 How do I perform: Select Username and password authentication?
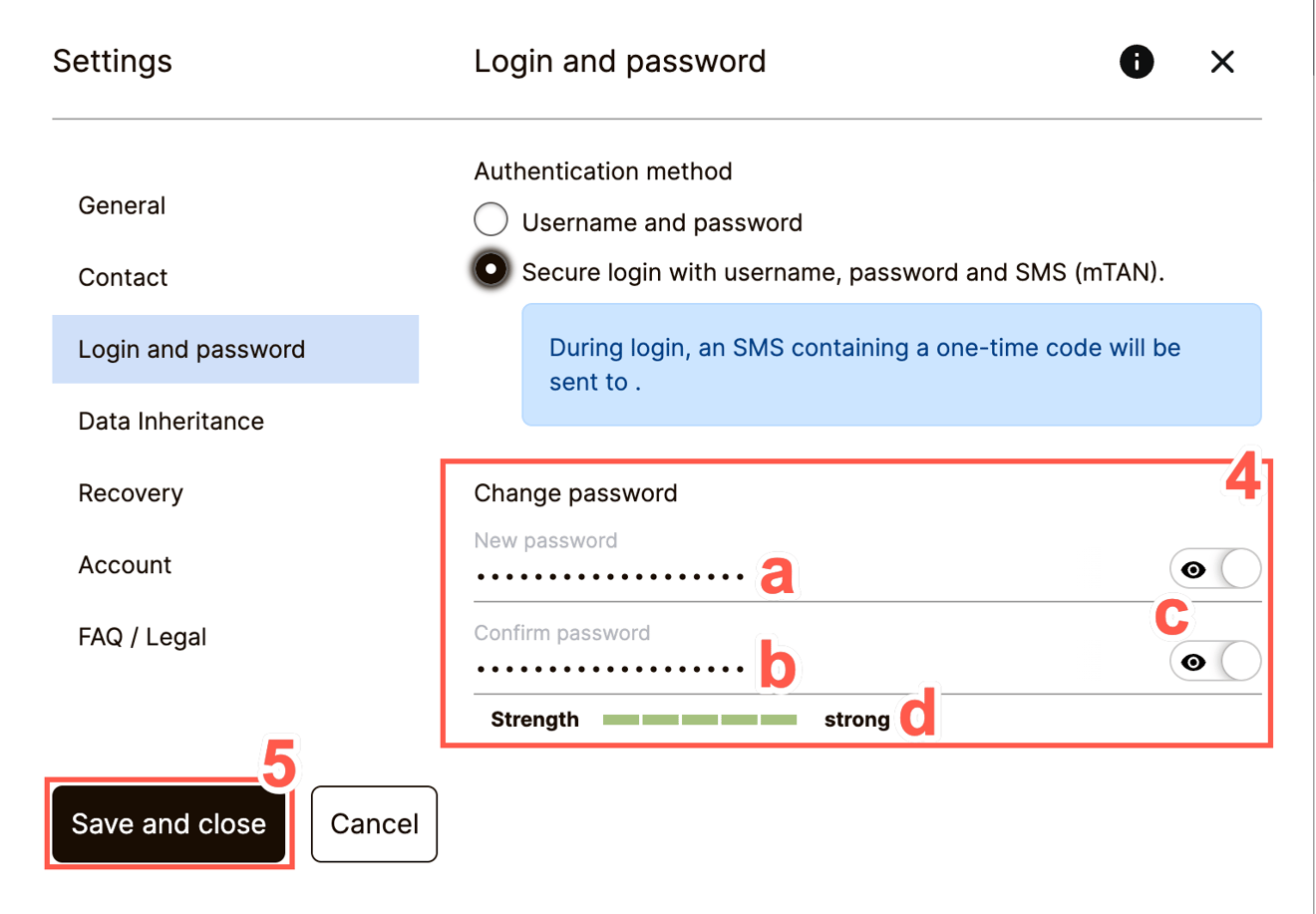pyautogui.click(x=491, y=219)
